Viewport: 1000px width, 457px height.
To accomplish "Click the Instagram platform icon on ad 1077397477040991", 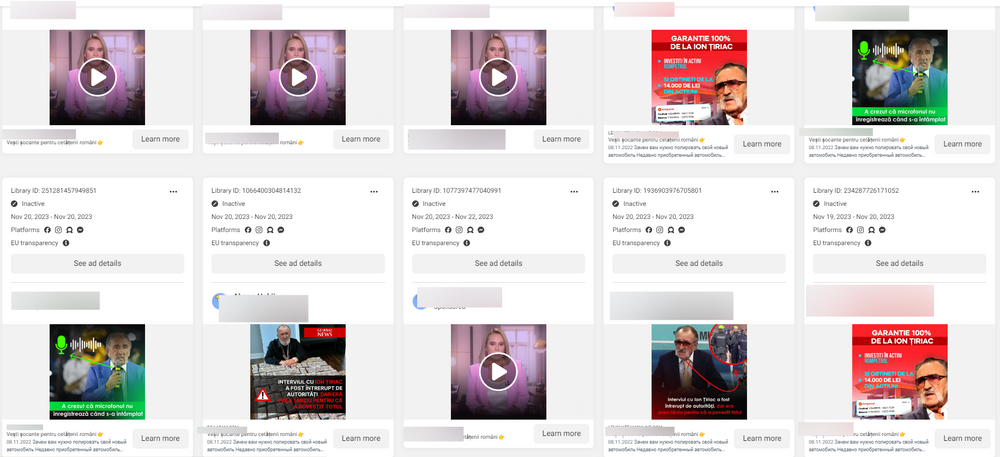I will (459, 230).
